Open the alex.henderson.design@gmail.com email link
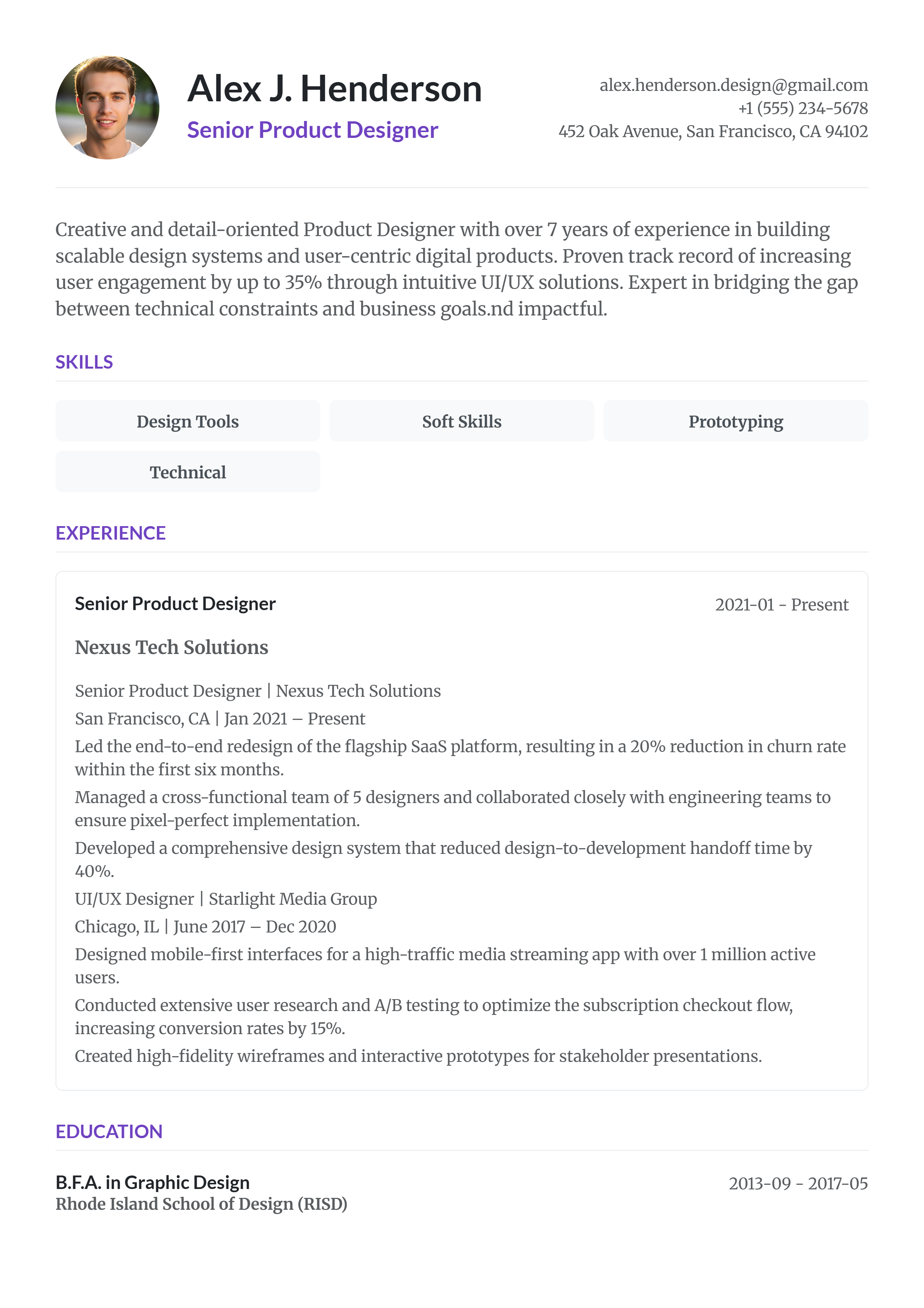The height and width of the screenshot is (1308, 924). pos(733,86)
